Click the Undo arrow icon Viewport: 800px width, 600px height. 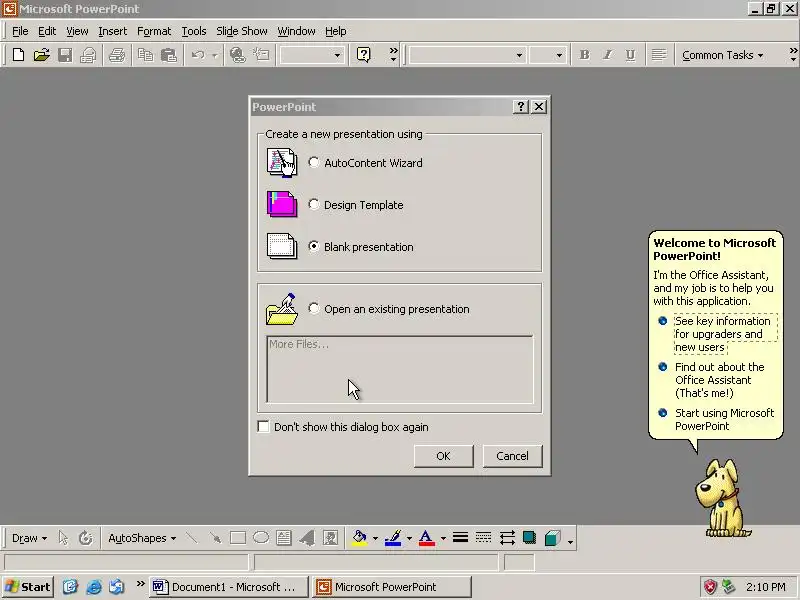pos(198,55)
